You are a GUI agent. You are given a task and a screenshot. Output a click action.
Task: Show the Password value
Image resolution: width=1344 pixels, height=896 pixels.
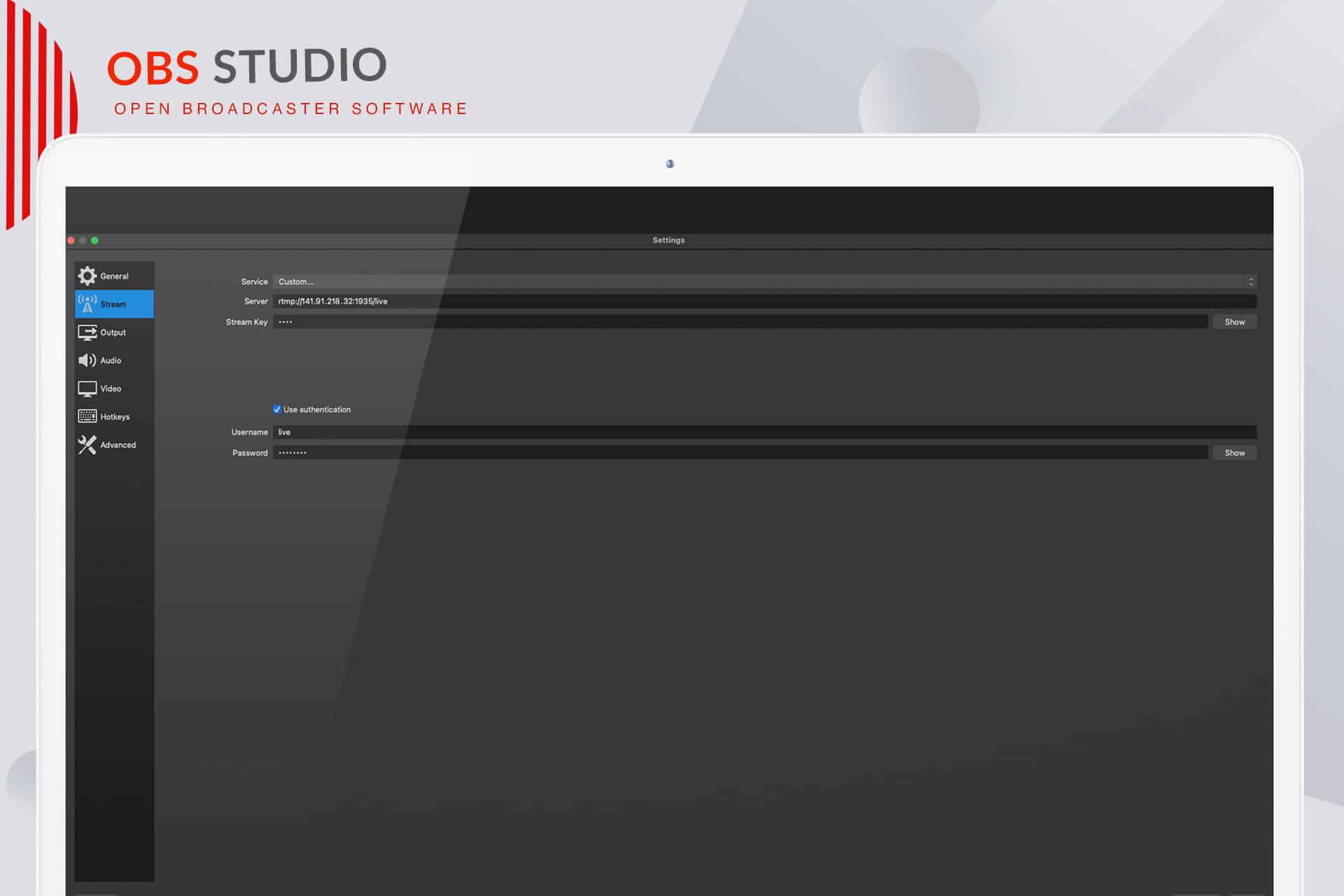(x=1235, y=453)
